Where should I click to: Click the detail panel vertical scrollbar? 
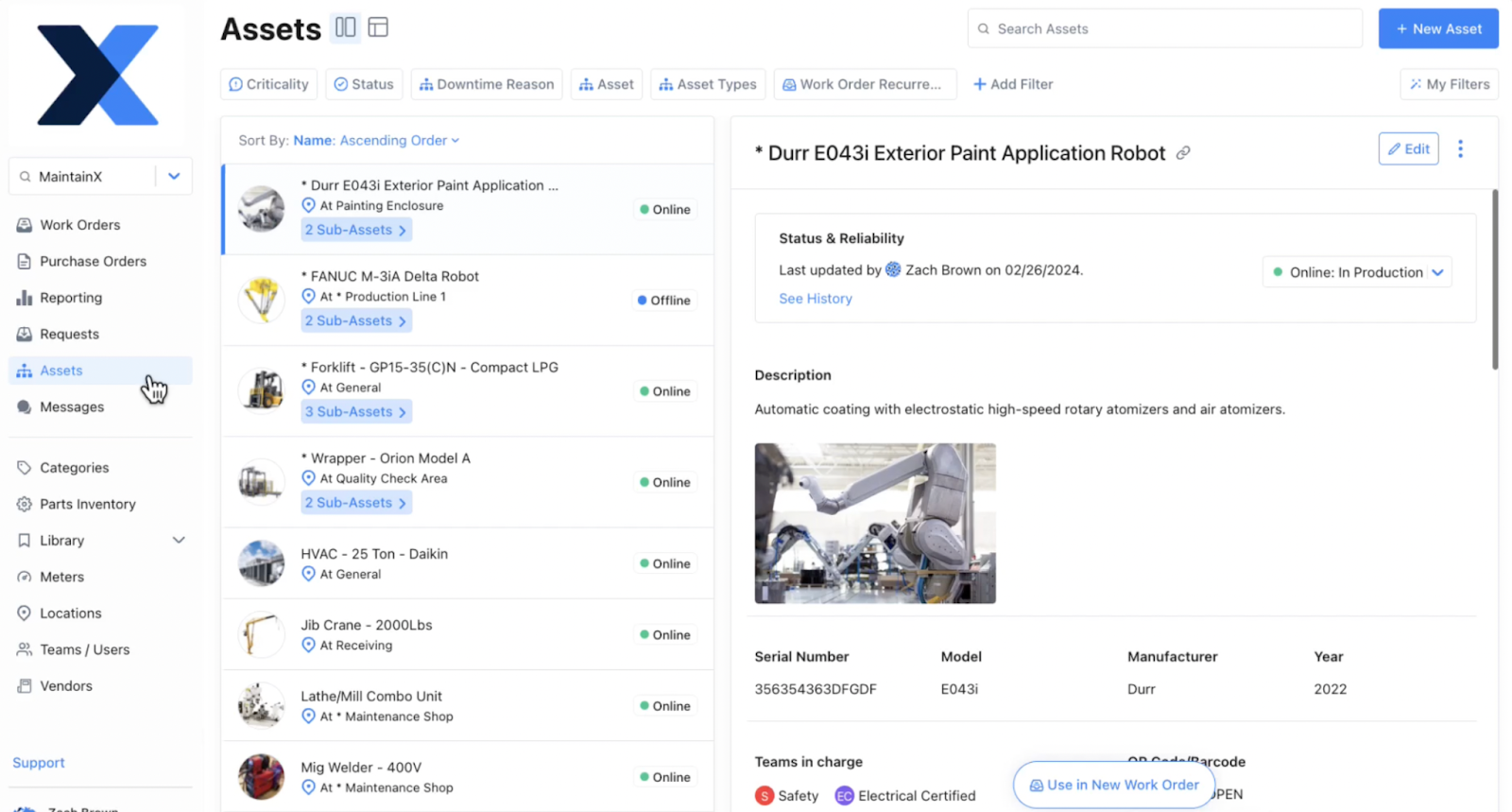pos(1495,280)
